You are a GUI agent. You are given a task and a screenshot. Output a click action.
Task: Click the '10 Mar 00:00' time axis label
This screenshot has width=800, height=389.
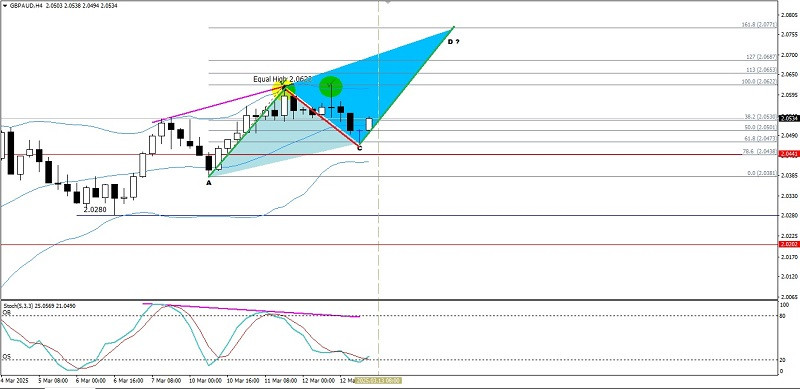(x=205, y=380)
